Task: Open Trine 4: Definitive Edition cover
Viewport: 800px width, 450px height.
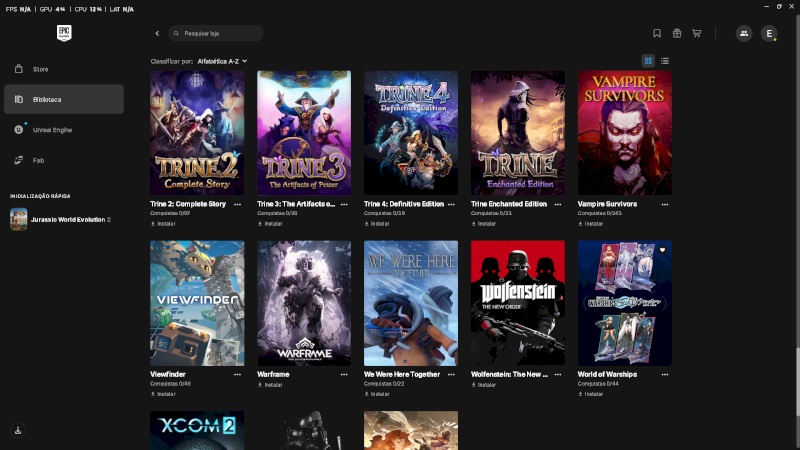Action: [x=411, y=133]
